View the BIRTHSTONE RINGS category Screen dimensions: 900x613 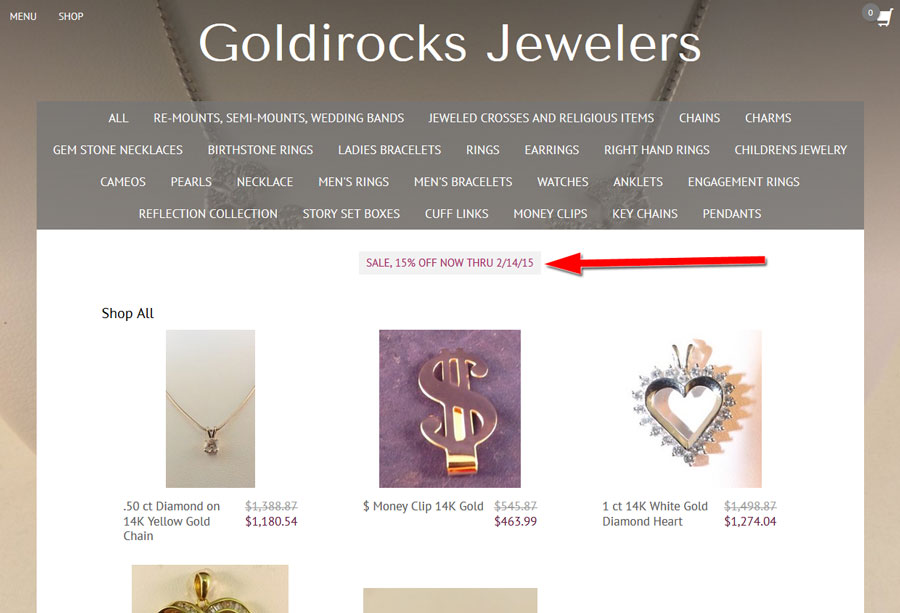pyautogui.click(x=260, y=150)
